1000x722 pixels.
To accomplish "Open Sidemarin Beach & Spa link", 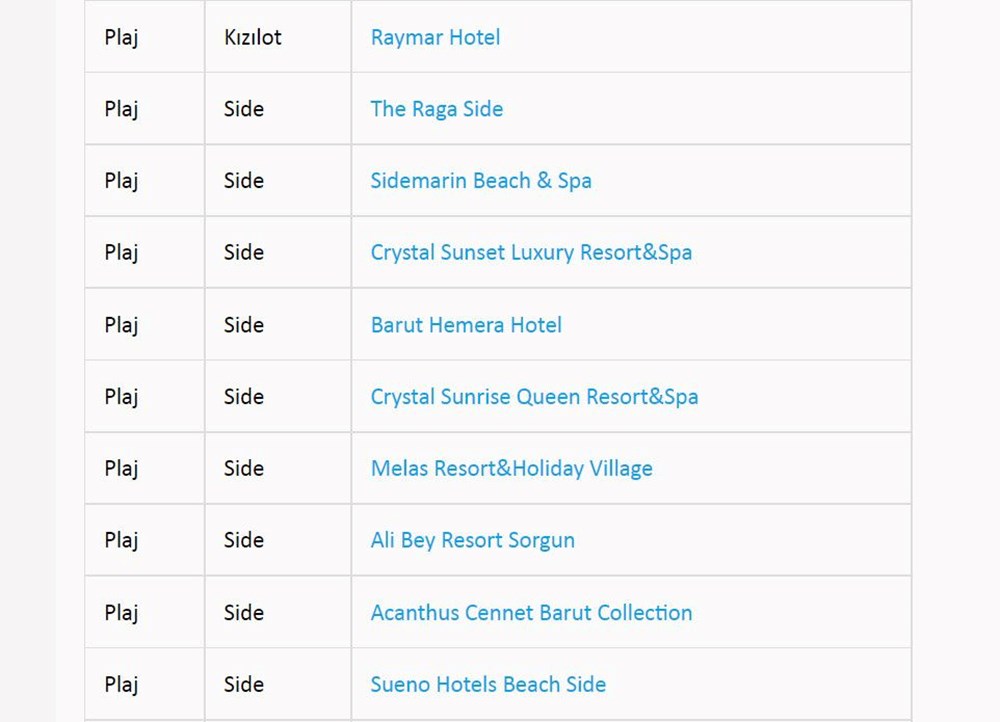I will click(x=480, y=181).
